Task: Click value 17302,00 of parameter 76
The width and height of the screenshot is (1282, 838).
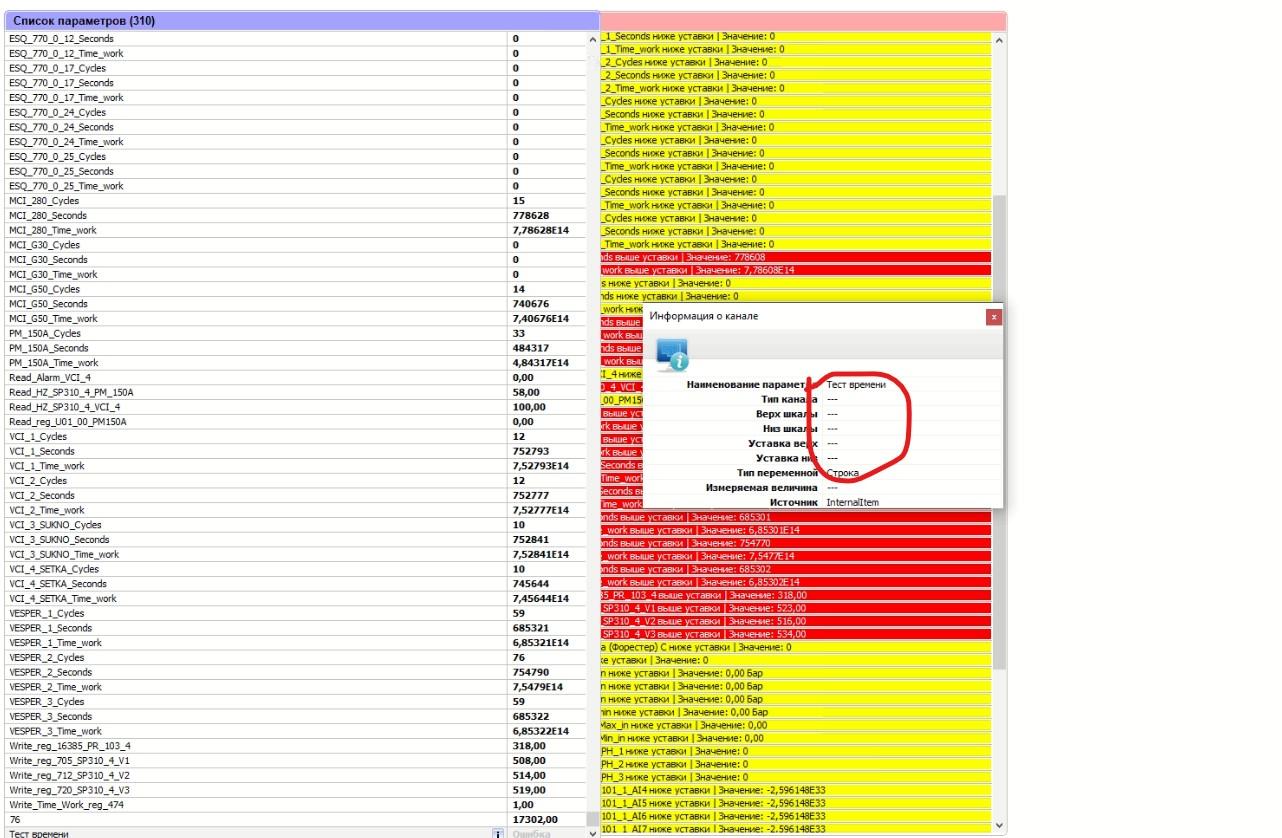Action: click(533, 819)
